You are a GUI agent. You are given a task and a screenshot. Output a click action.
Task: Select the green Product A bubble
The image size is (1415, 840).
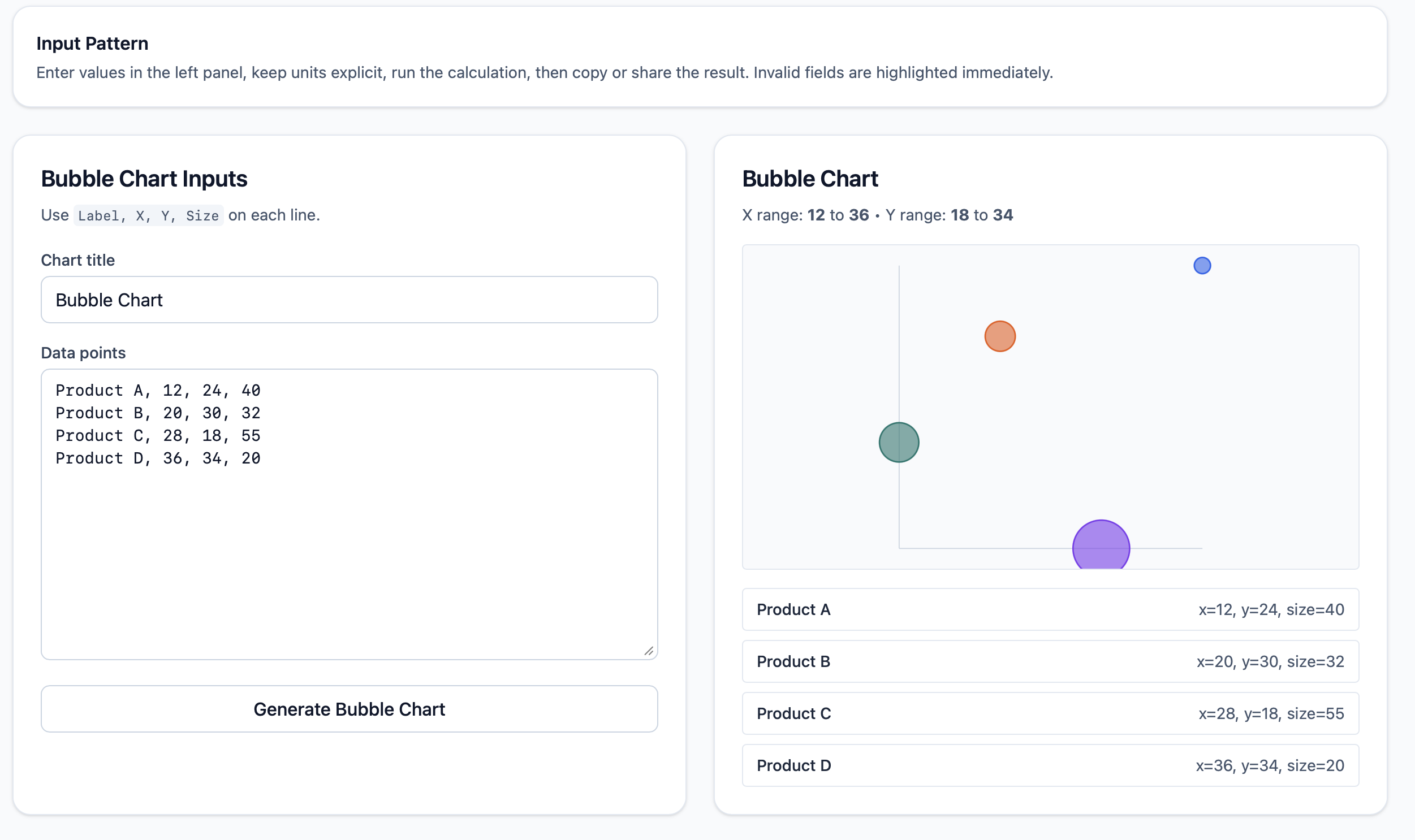(899, 441)
